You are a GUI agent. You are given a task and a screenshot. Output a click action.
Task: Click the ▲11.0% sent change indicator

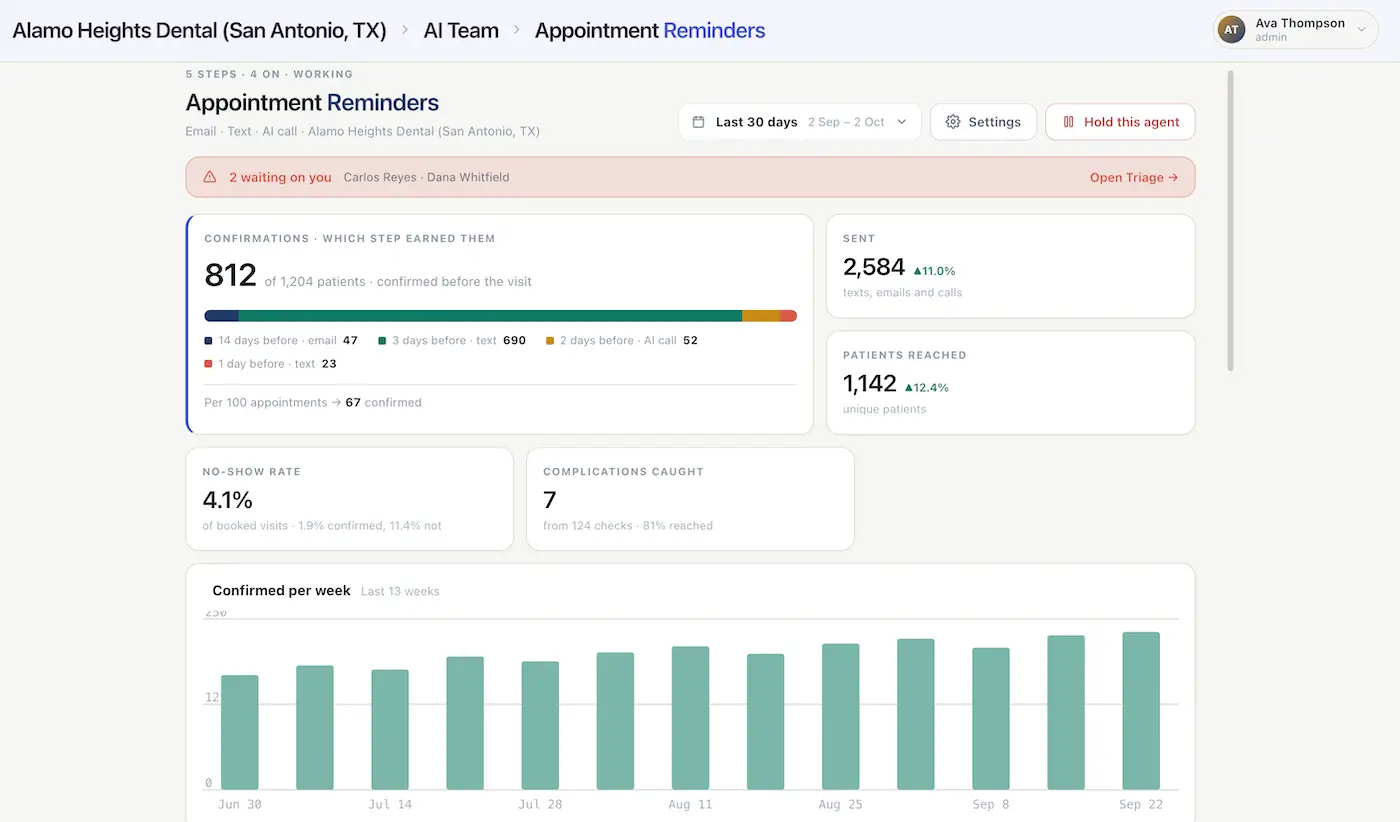pyautogui.click(x=934, y=271)
